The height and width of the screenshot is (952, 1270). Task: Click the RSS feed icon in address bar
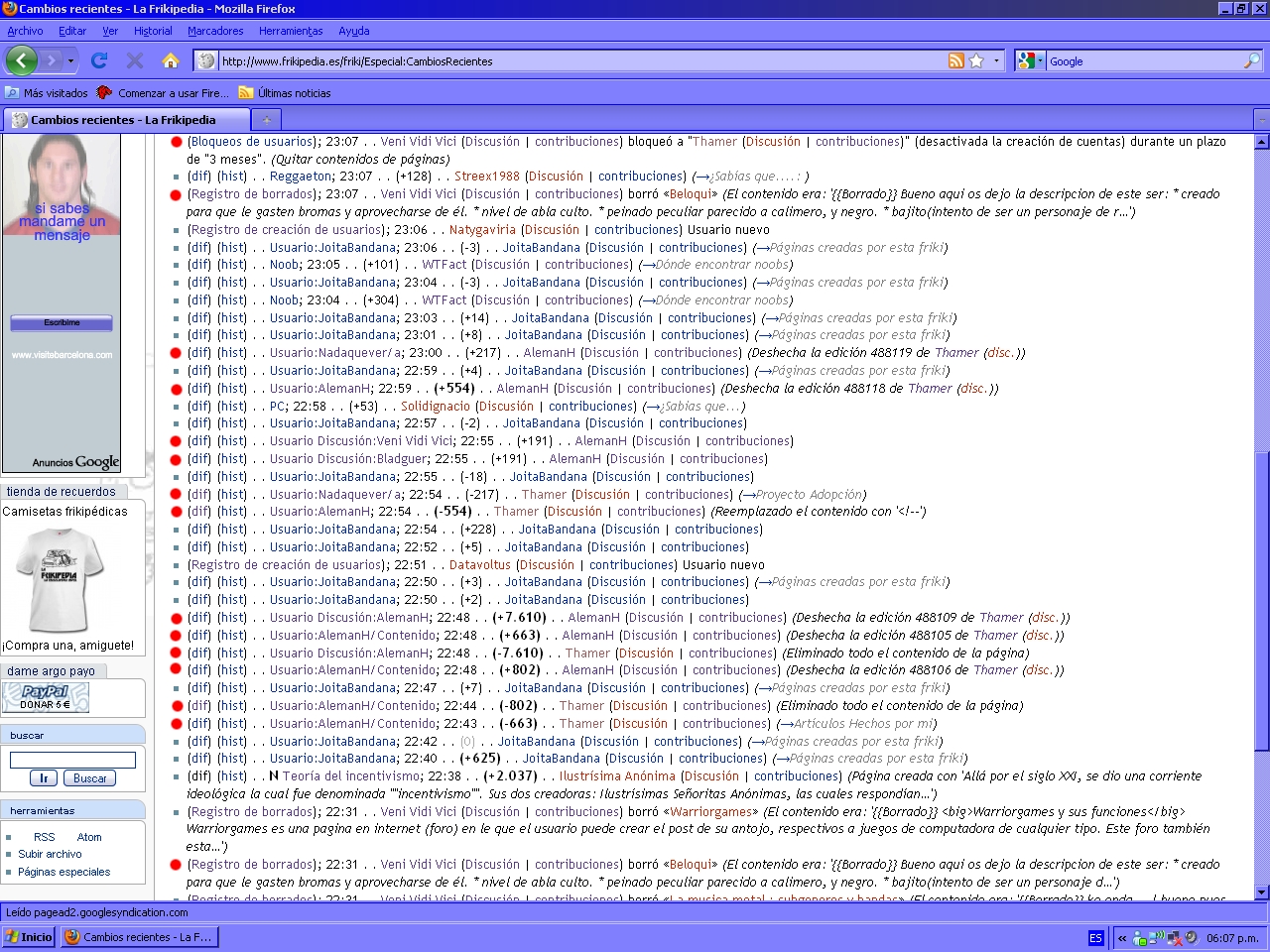click(955, 60)
